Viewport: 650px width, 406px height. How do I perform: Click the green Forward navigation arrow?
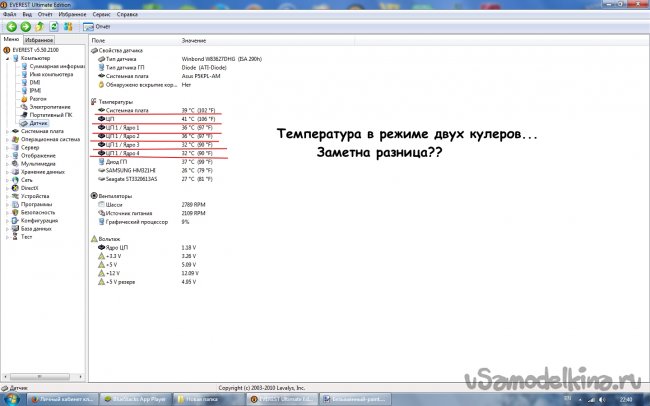23,27
